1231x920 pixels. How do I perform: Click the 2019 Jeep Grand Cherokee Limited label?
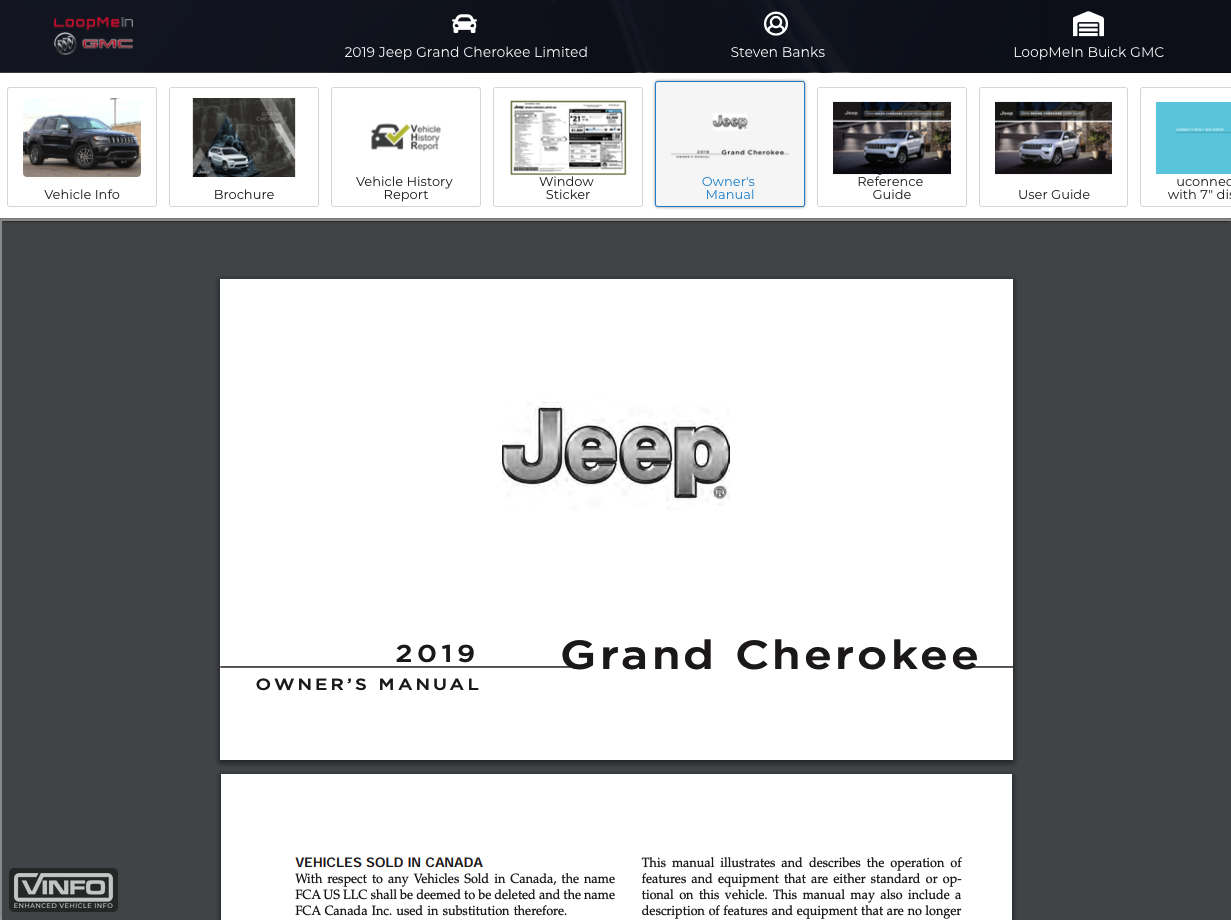click(x=466, y=52)
